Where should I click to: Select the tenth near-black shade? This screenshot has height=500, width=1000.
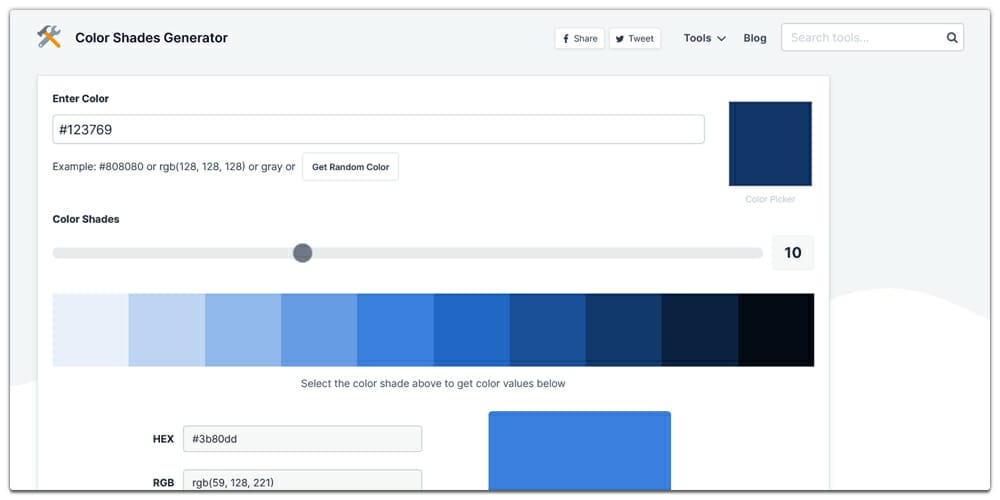point(776,330)
